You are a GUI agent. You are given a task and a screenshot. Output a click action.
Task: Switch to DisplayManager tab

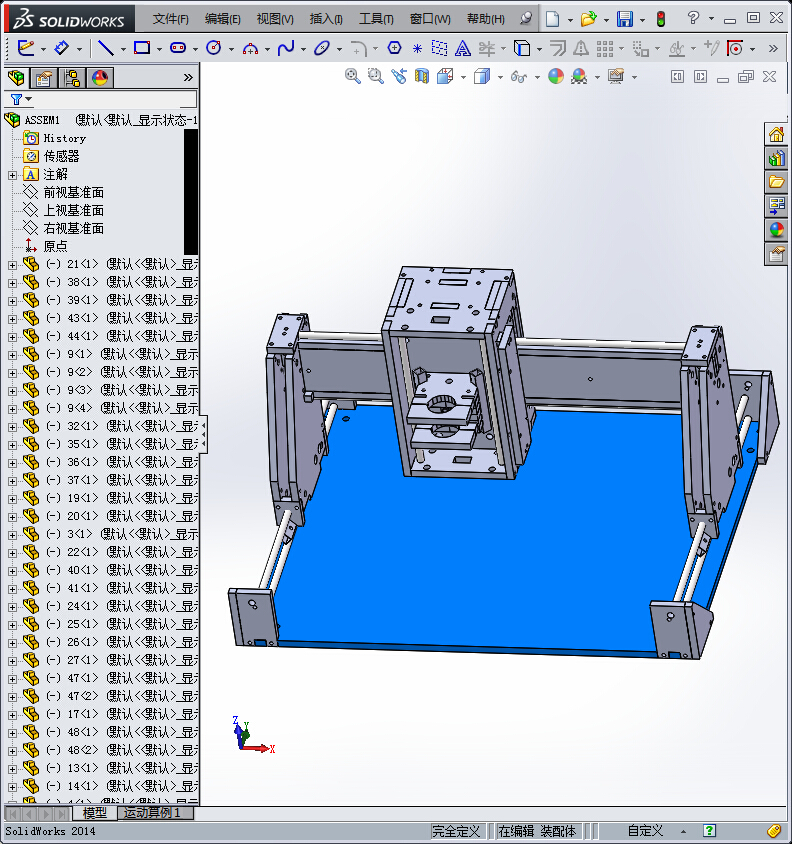[100, 79]
